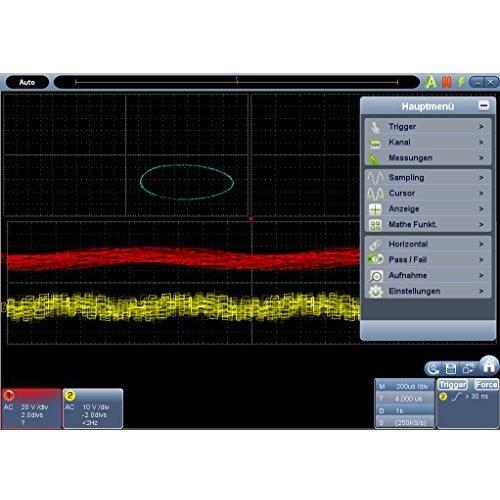Toggle channel 1 red indicator

pos(9,395)
